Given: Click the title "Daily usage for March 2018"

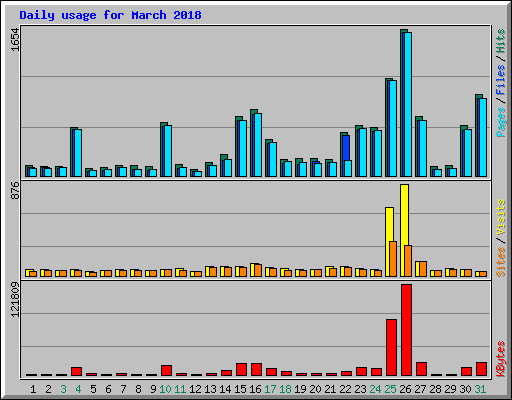Looking at the screenshot, I should point(110,15).
